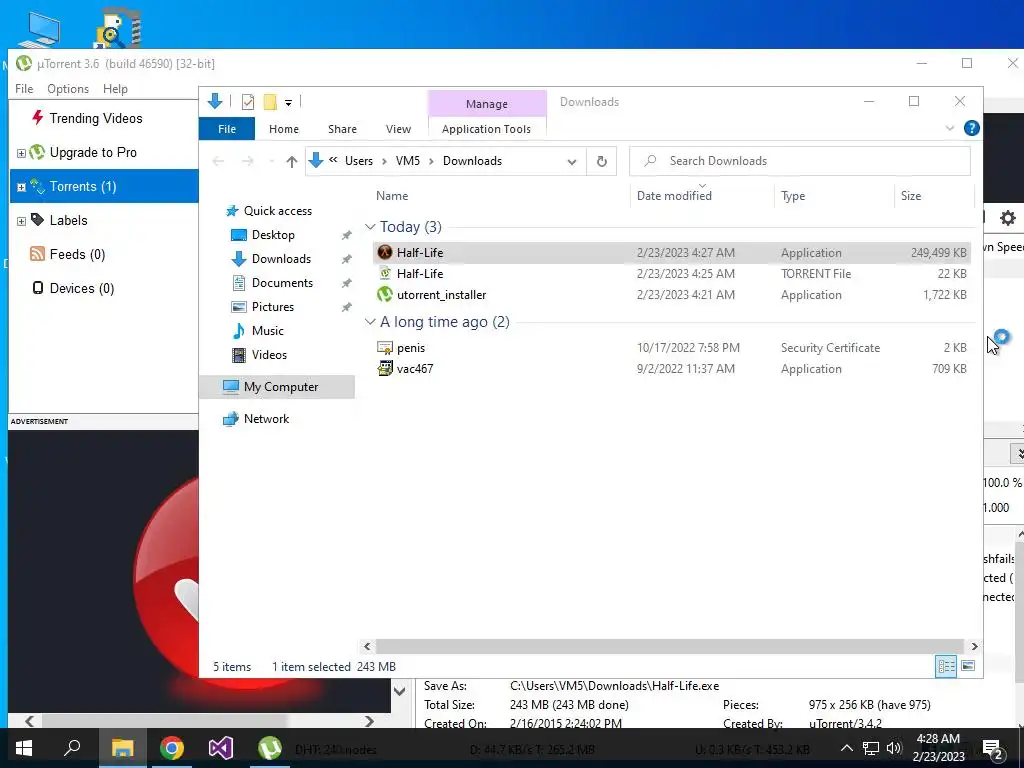This screenshot has width=1024, height=768.
Task: Open the uTorrent Help menu
Action: pos(115,89)
